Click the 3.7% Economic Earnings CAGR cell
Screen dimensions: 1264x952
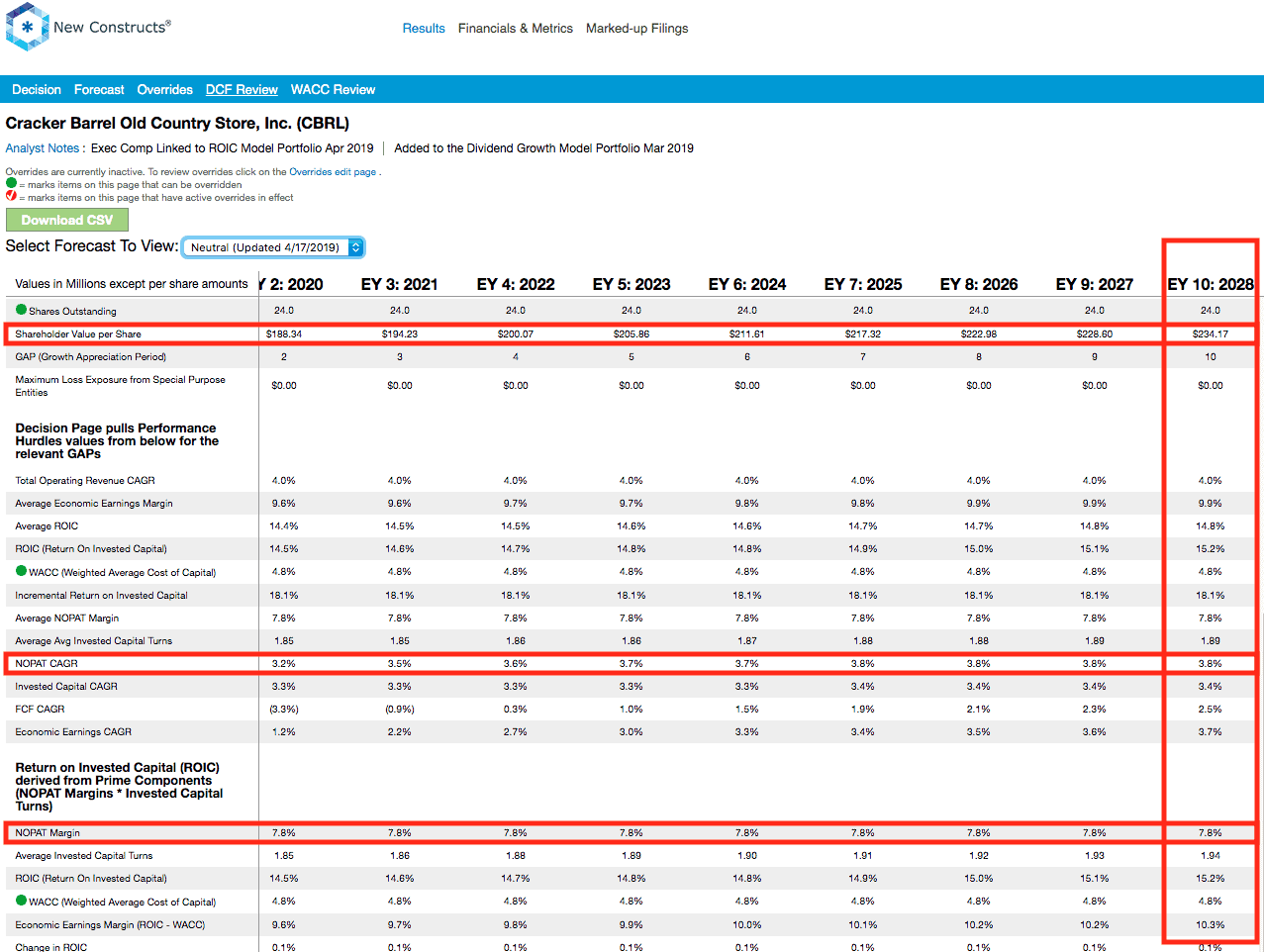[1211, 732]
